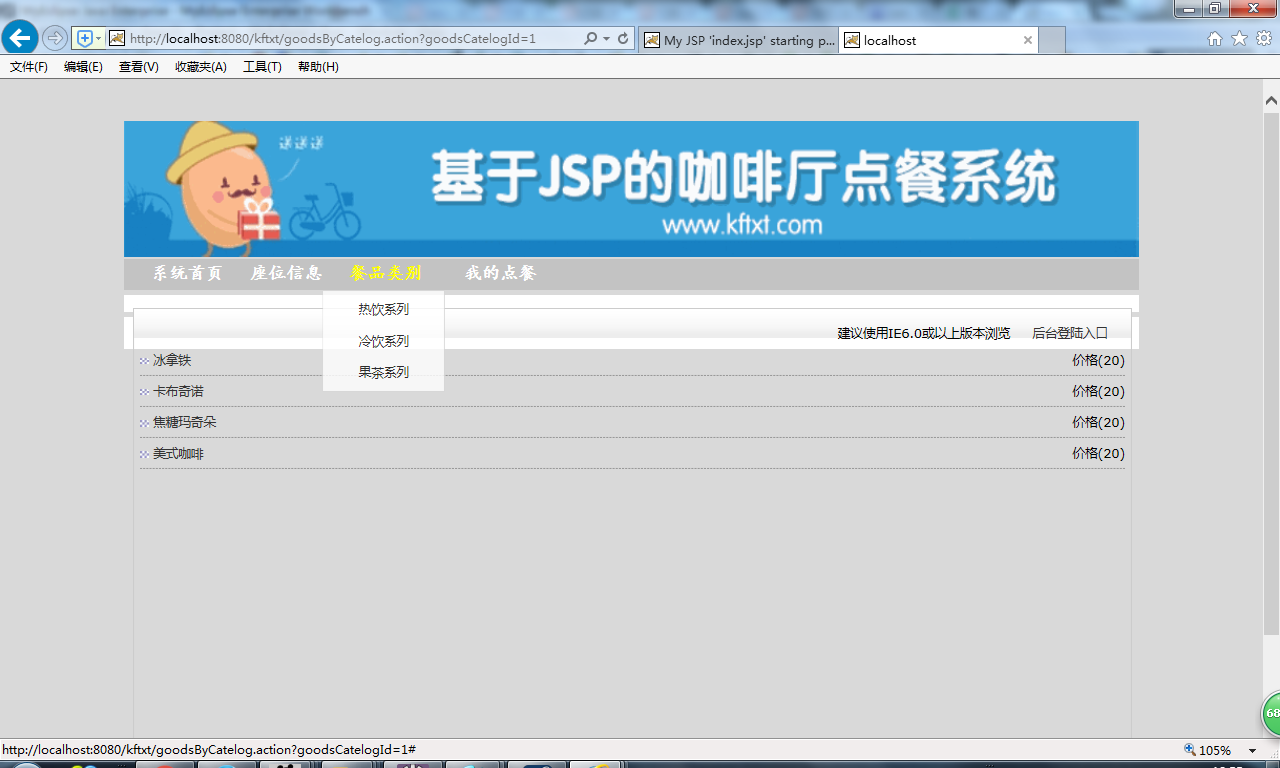Open browser Tools gear icon
Image resolution: width=1280 pixels, height=768 pixels.
tap(1264, 39)
